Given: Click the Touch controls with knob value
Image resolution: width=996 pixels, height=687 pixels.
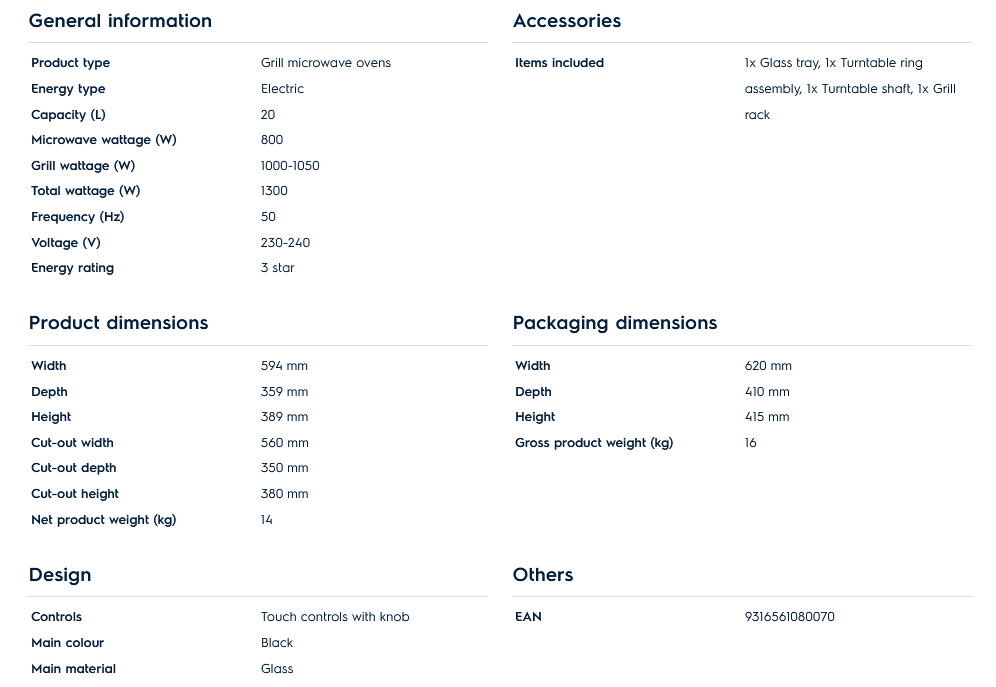Looking at the screenshot, I should pos(335,617).
